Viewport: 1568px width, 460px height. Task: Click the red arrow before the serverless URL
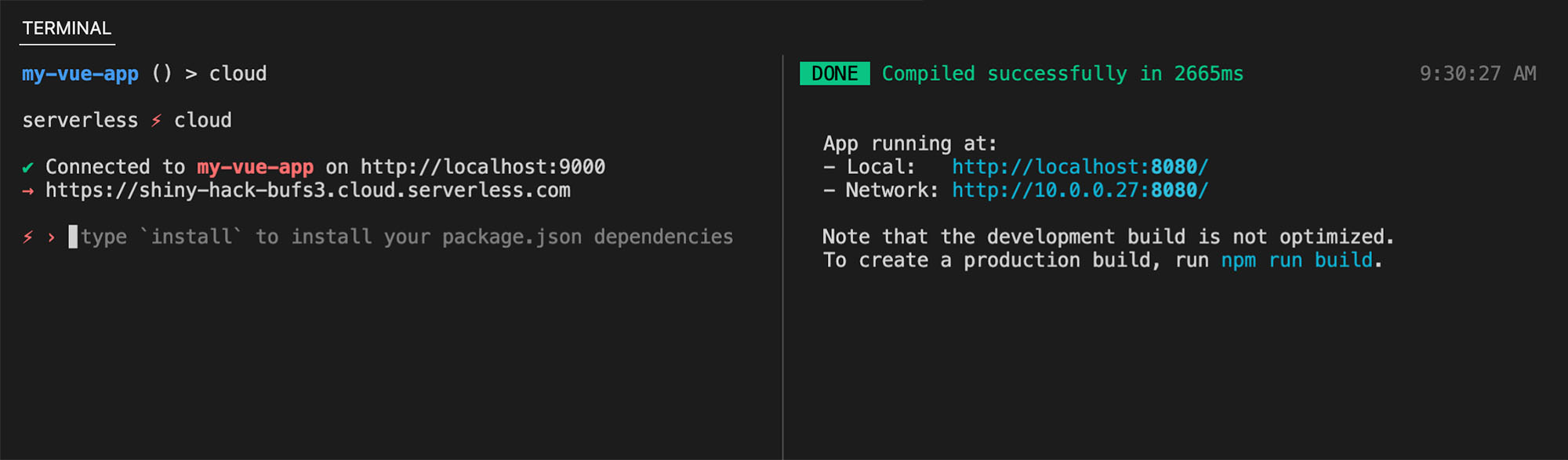tap(28, 191)
